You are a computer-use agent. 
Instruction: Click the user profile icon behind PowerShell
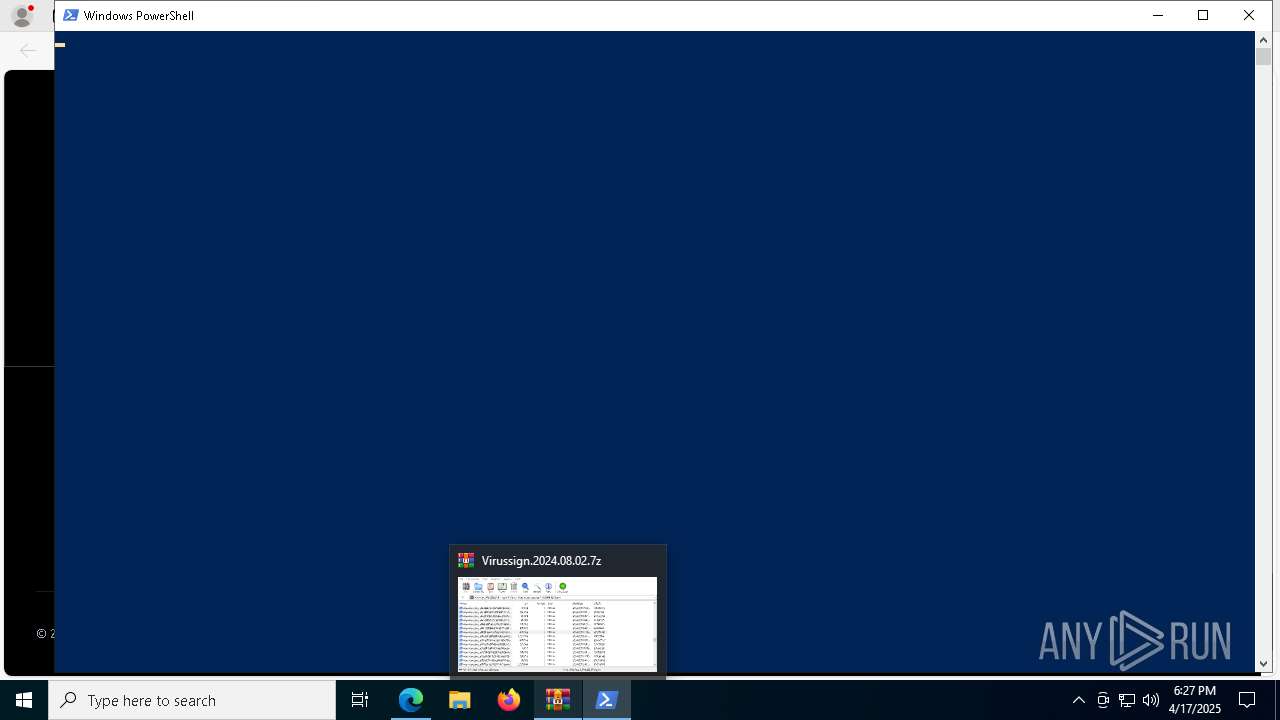[x=22, y=15]
